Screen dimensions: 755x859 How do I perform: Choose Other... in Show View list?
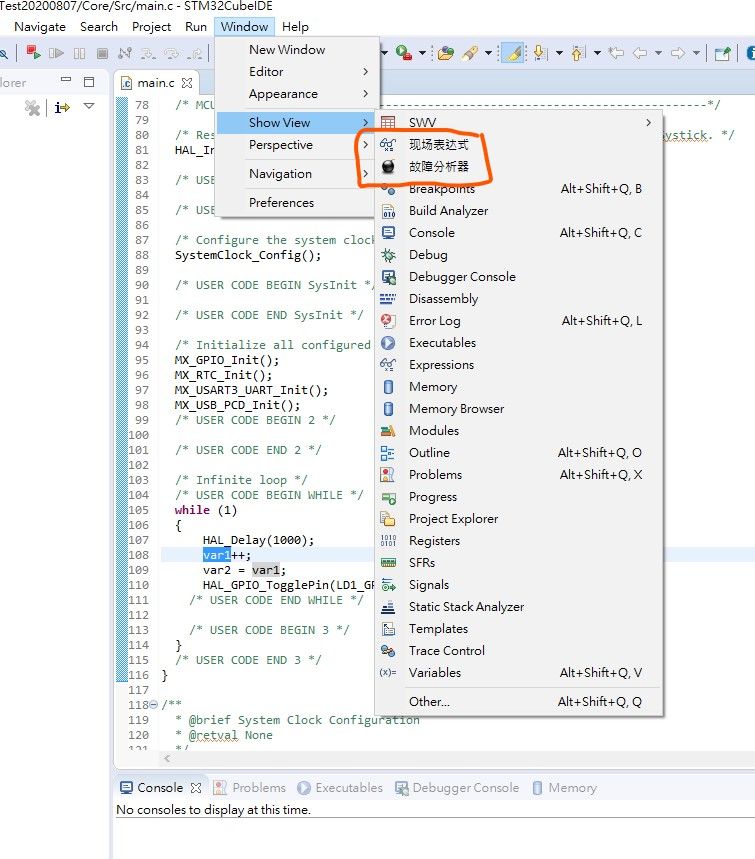click(518, 702)
